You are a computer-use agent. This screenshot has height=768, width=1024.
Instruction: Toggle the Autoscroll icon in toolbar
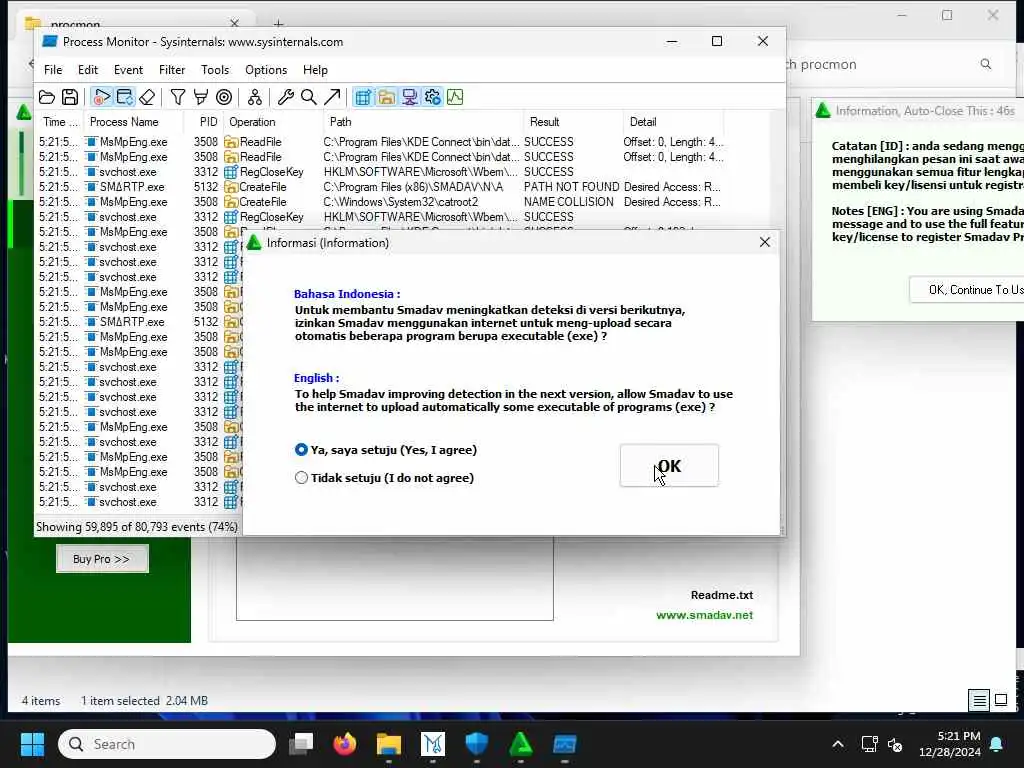124,97
